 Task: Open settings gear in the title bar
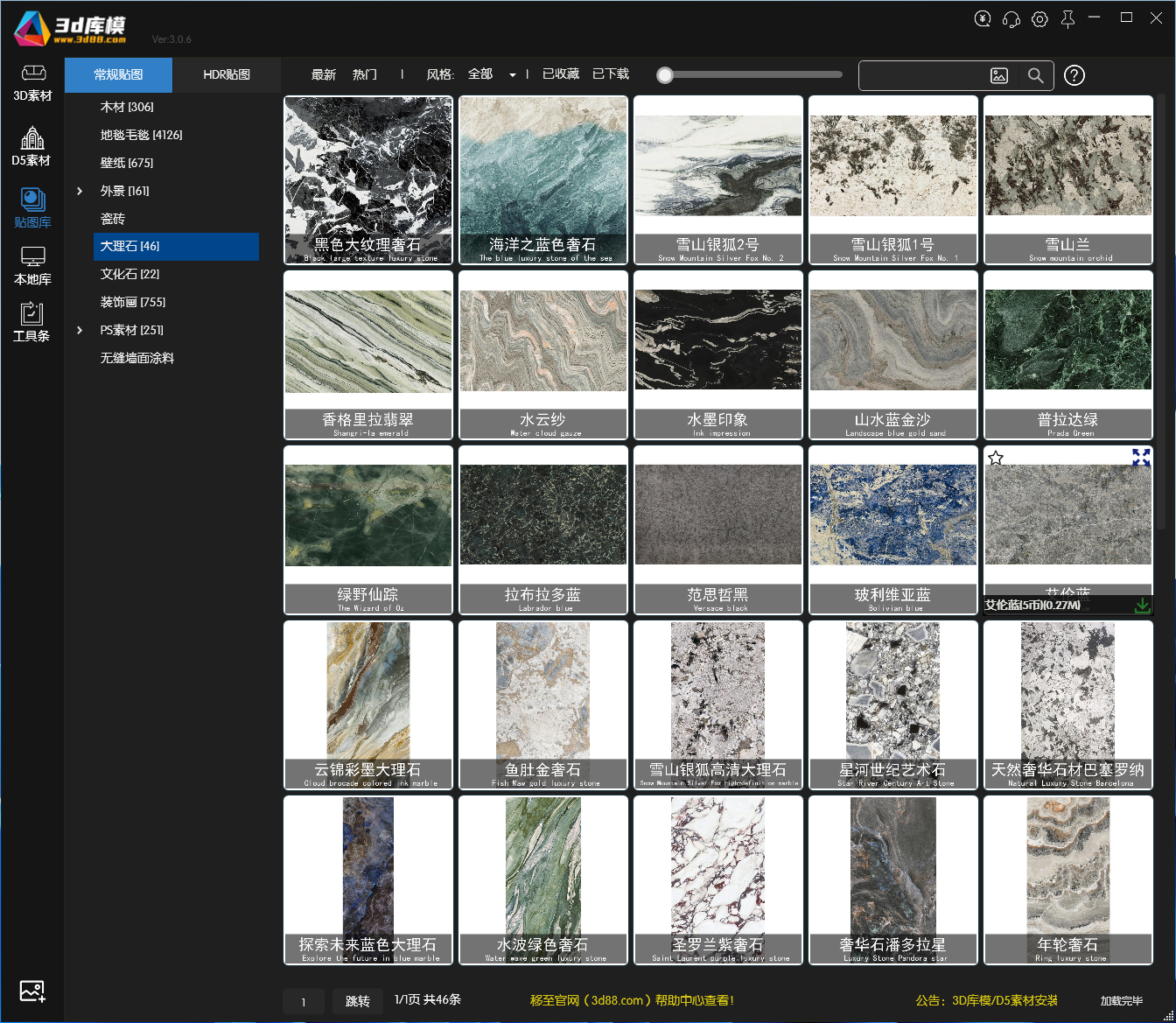pos(1039,19)
